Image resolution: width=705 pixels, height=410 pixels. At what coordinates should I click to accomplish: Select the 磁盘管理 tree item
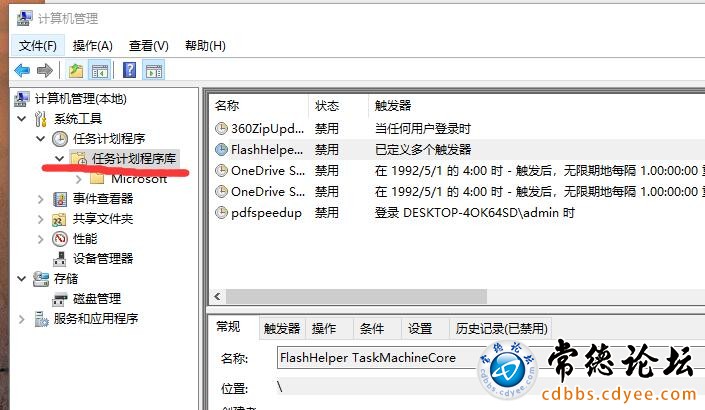pyautogui.click(x=97, y=299)
